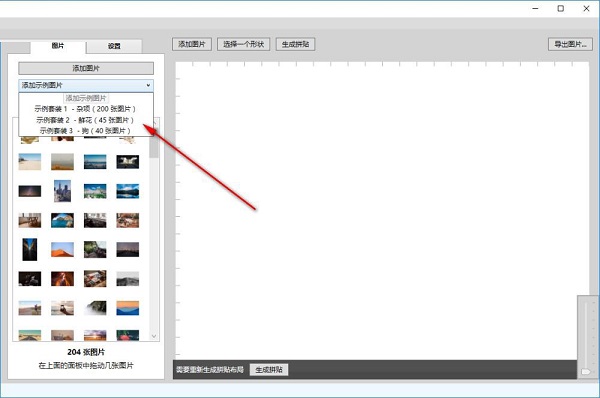The image size is (600, 398).
Task: Select the white bird on black thumbnail
Action: (x=128, y=161)
